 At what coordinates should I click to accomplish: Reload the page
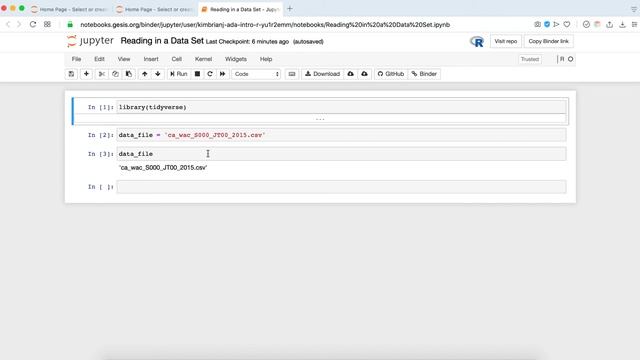click(x=33, y=24)
